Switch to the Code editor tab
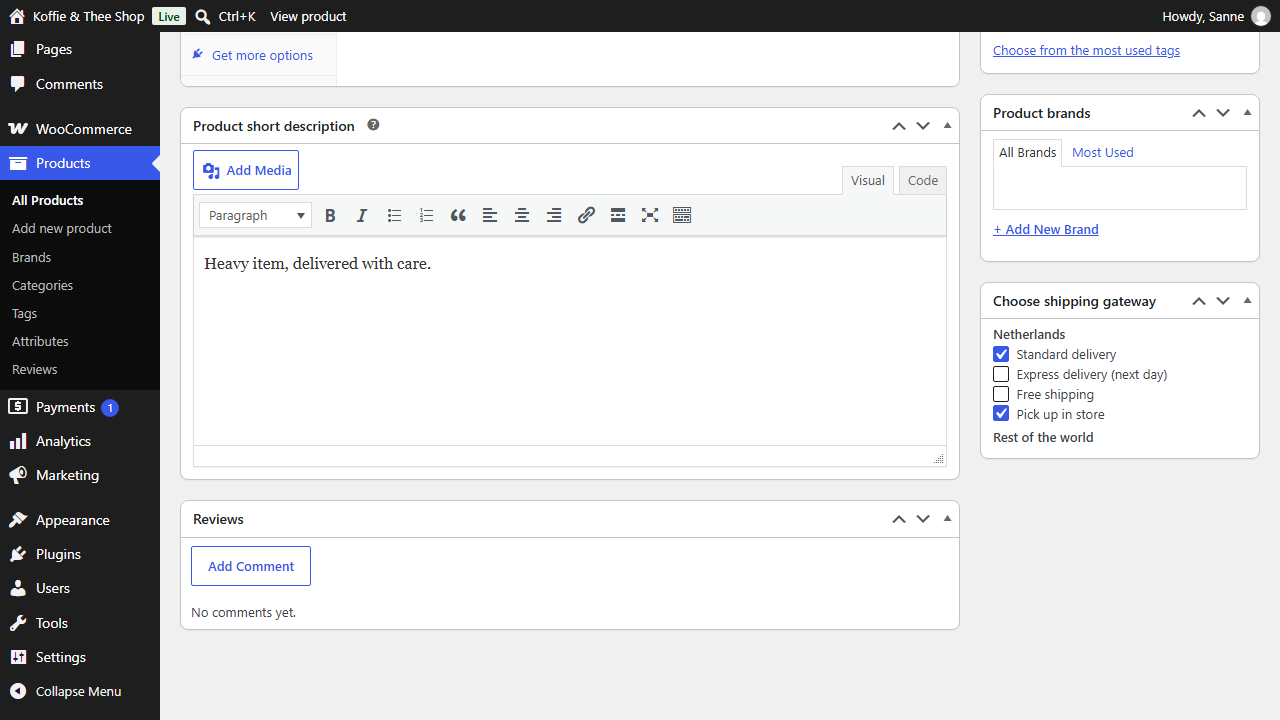This screenshot has height=720, width=1280. [923, 180]
